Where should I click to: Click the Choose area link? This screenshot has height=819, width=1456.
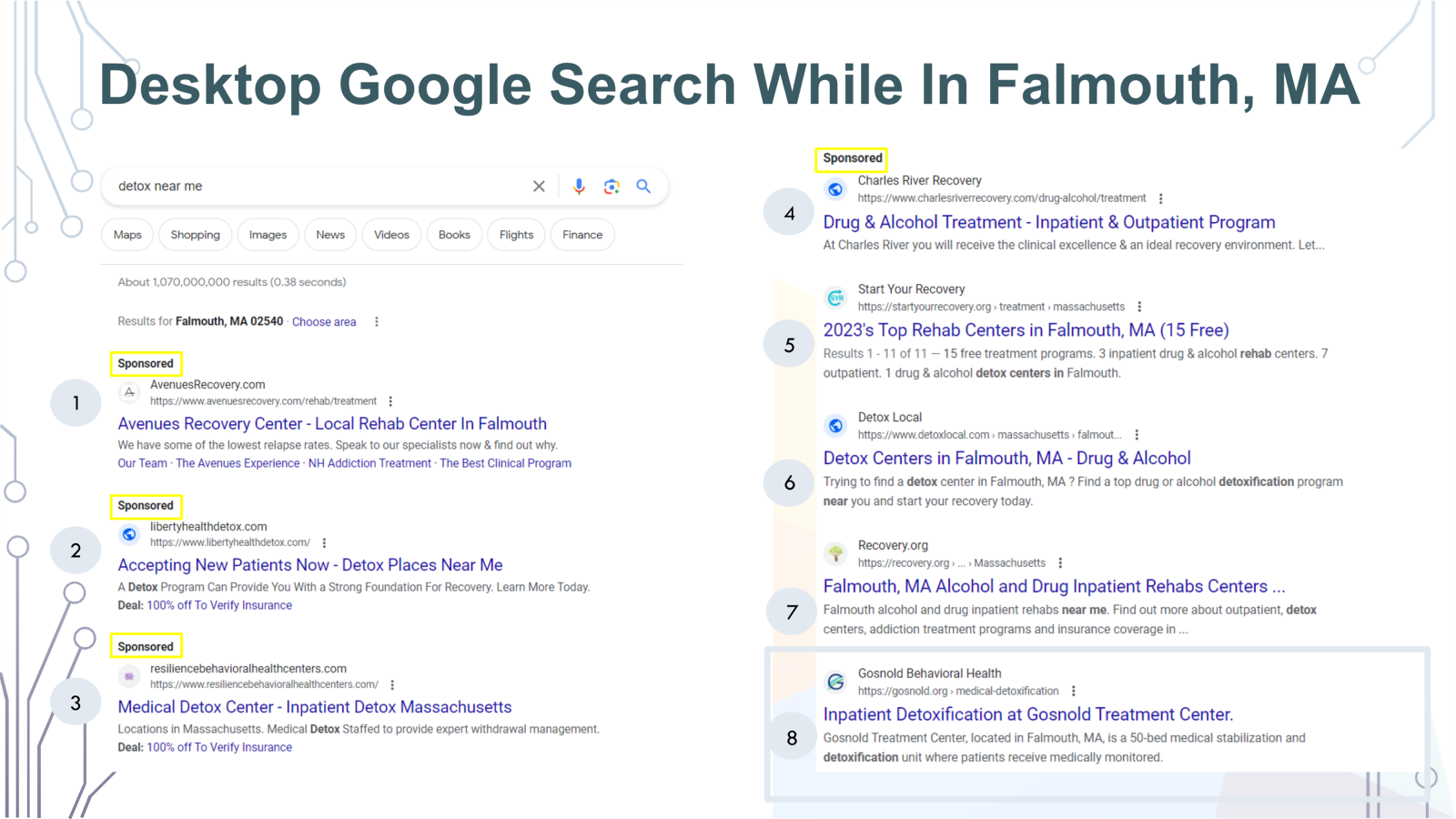pos(324,322)
